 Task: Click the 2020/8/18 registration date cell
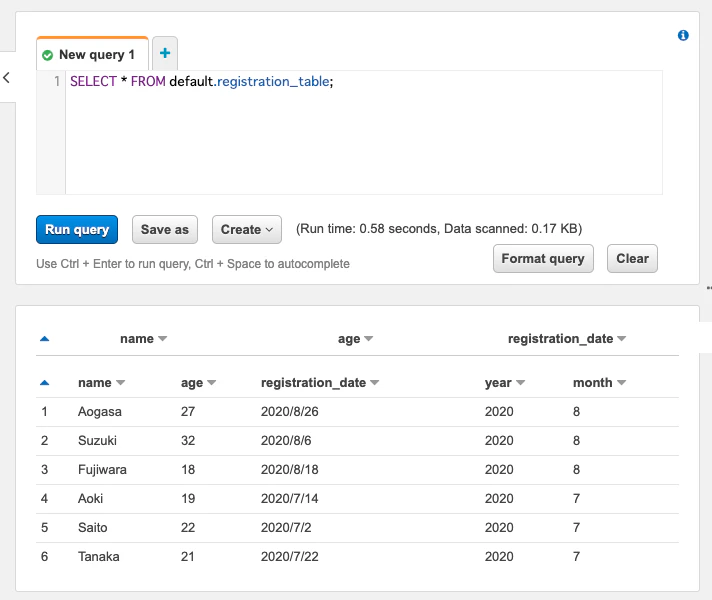click(290, 470)
